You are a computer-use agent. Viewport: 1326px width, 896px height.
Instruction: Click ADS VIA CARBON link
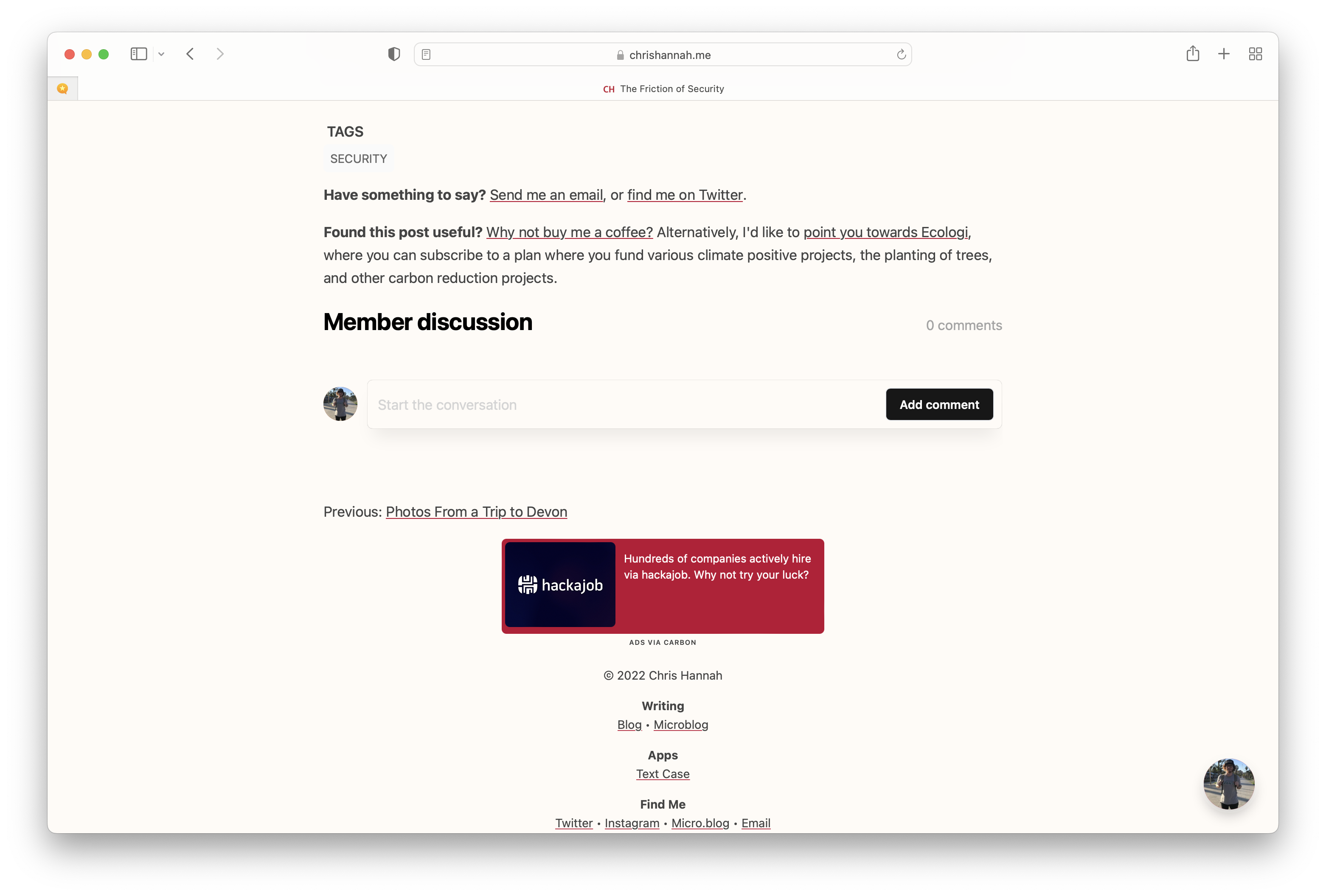coord(663,642)
